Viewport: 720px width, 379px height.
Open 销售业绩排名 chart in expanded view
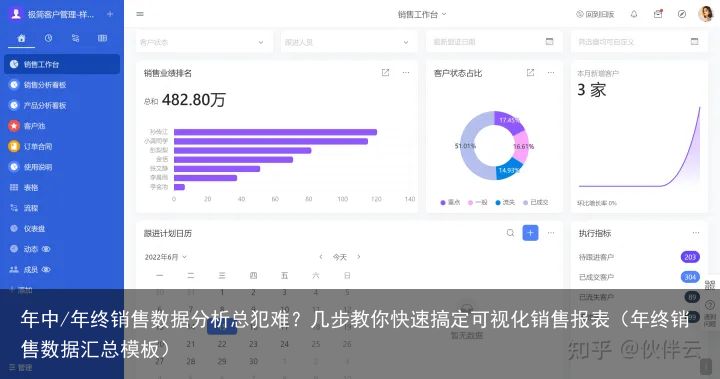385,73
